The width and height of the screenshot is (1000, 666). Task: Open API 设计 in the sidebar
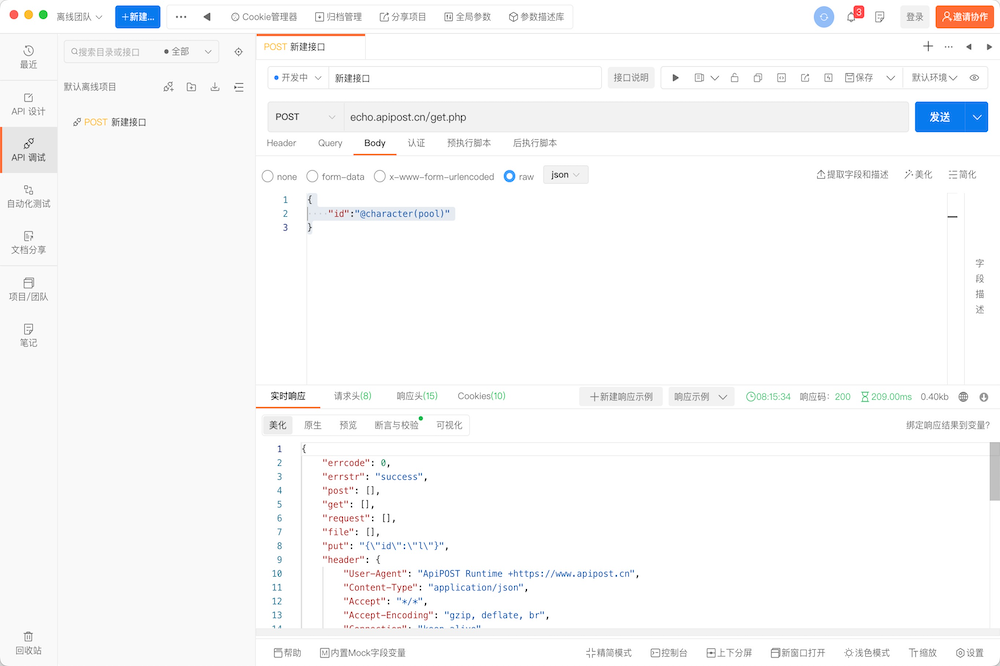(28, 104)
